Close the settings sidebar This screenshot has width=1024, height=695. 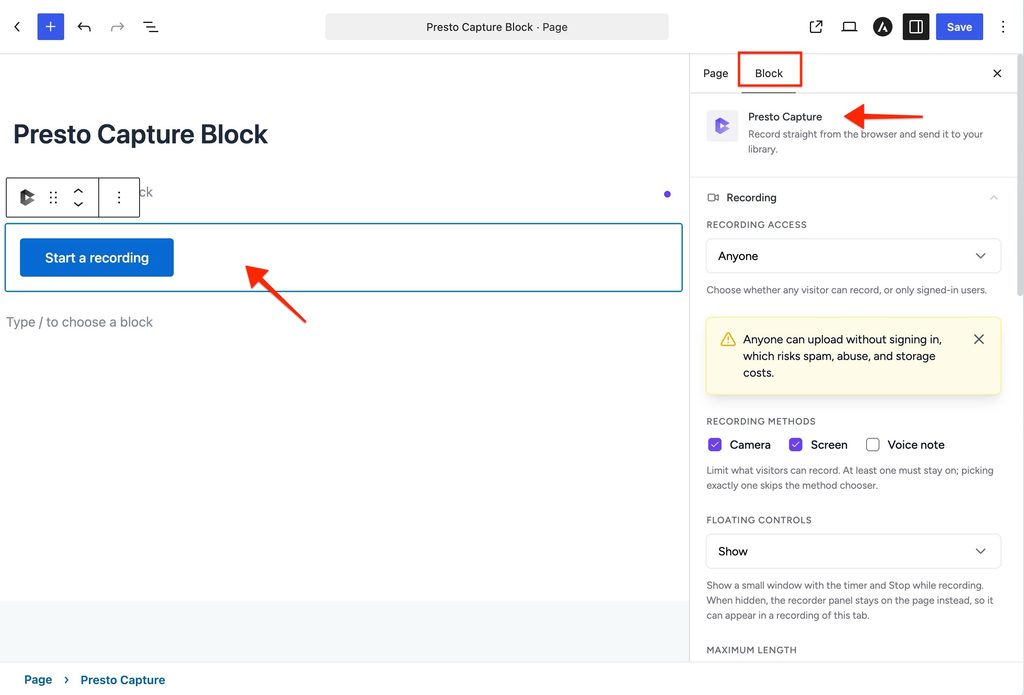997,73
